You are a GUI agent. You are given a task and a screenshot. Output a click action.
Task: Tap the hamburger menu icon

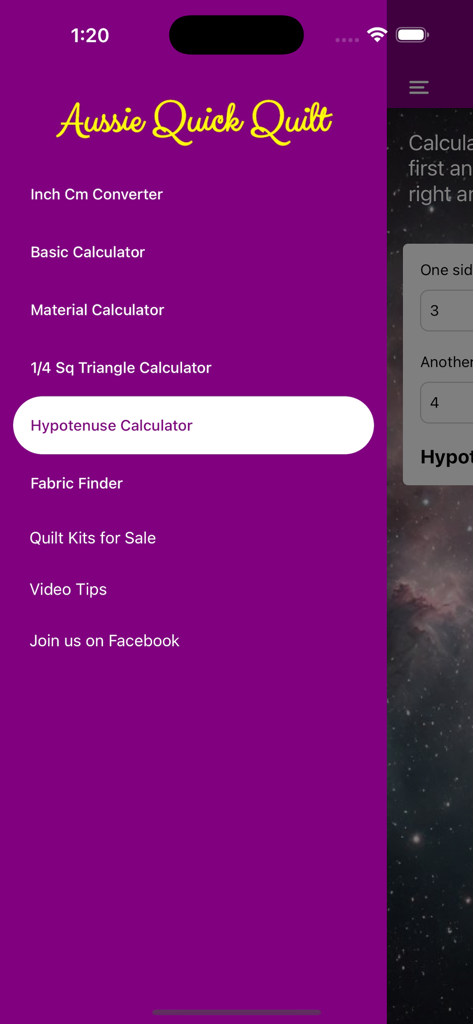coord(419,88)
